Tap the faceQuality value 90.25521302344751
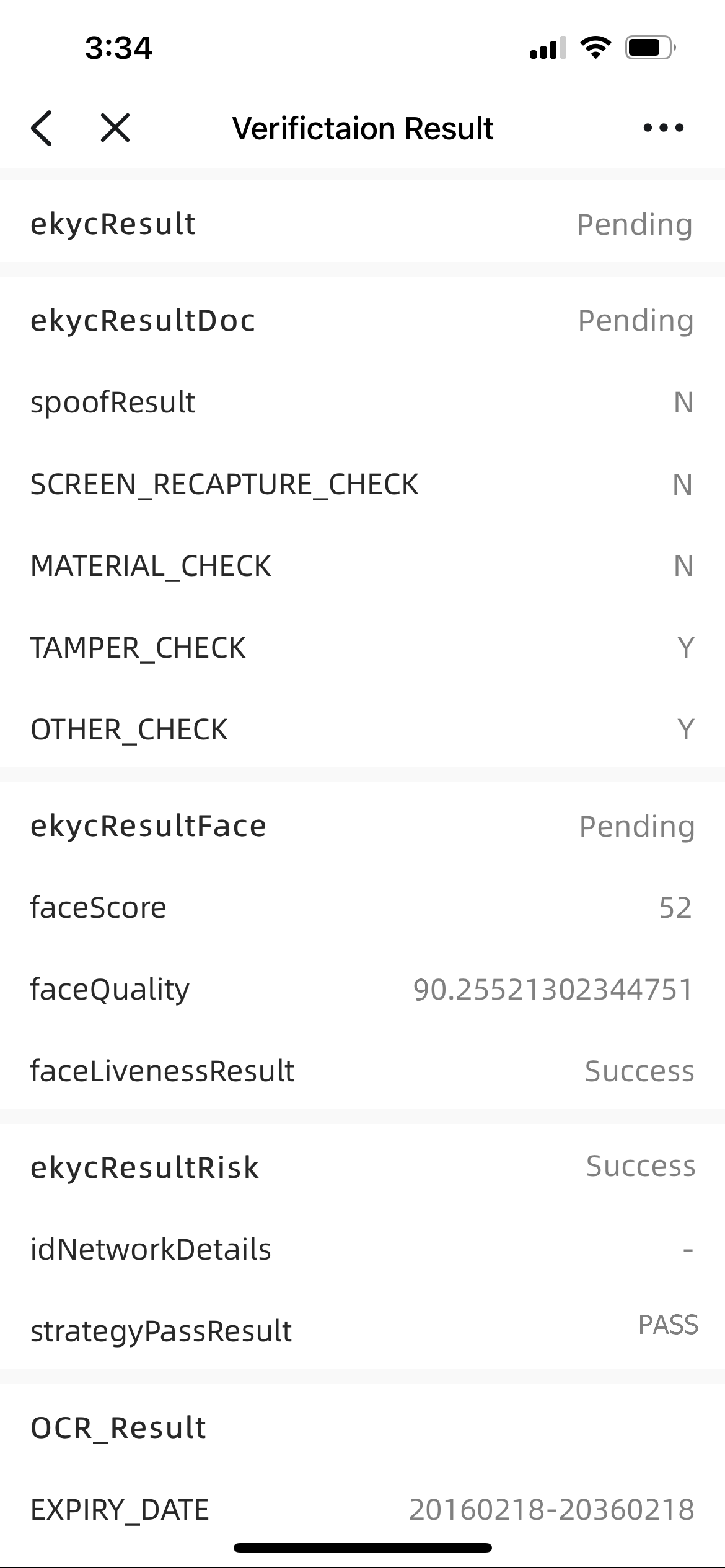This screenshot has height=1568, width=725. [553, 989]
